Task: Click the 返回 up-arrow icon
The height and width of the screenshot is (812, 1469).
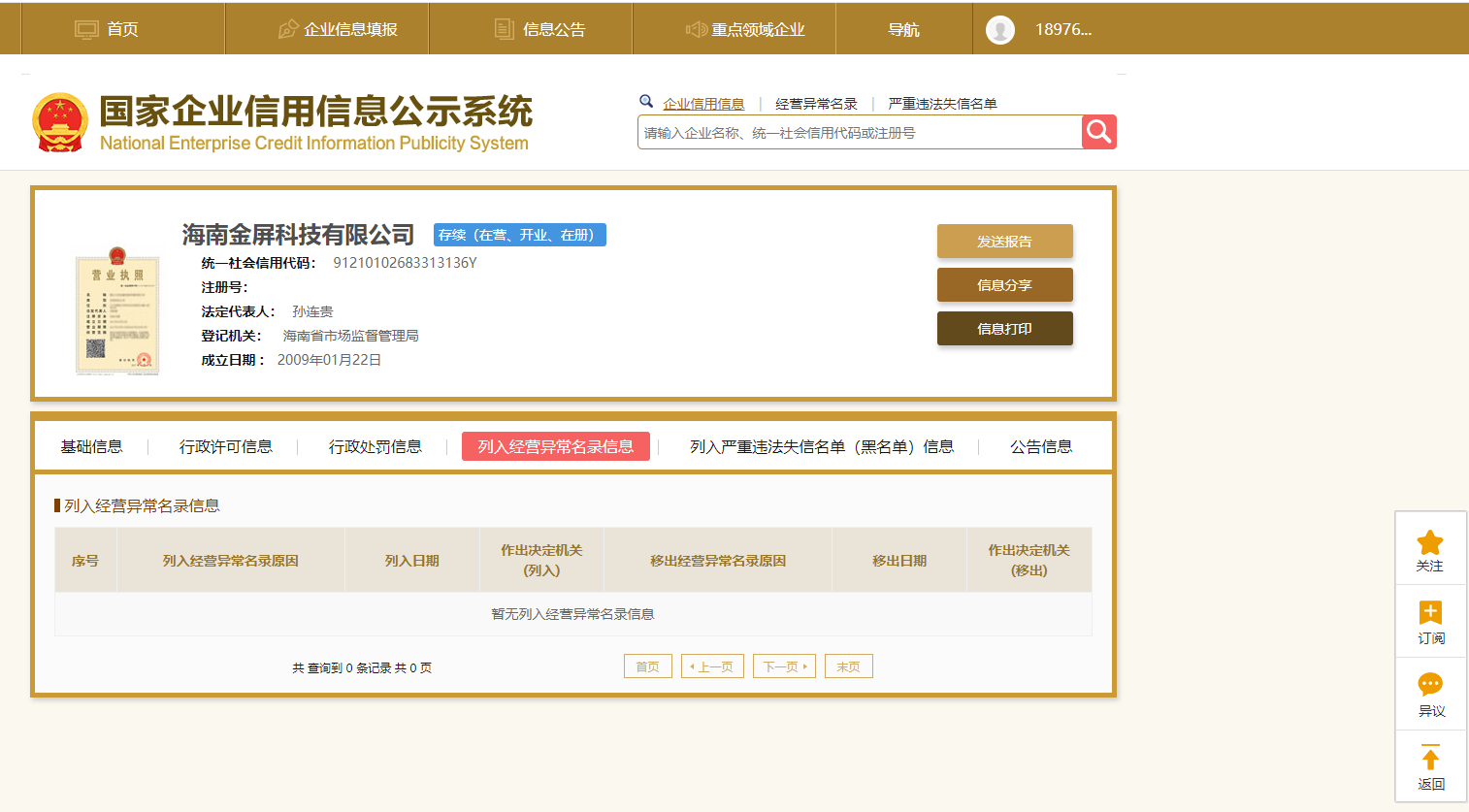Action: (x=1430, y=757)
